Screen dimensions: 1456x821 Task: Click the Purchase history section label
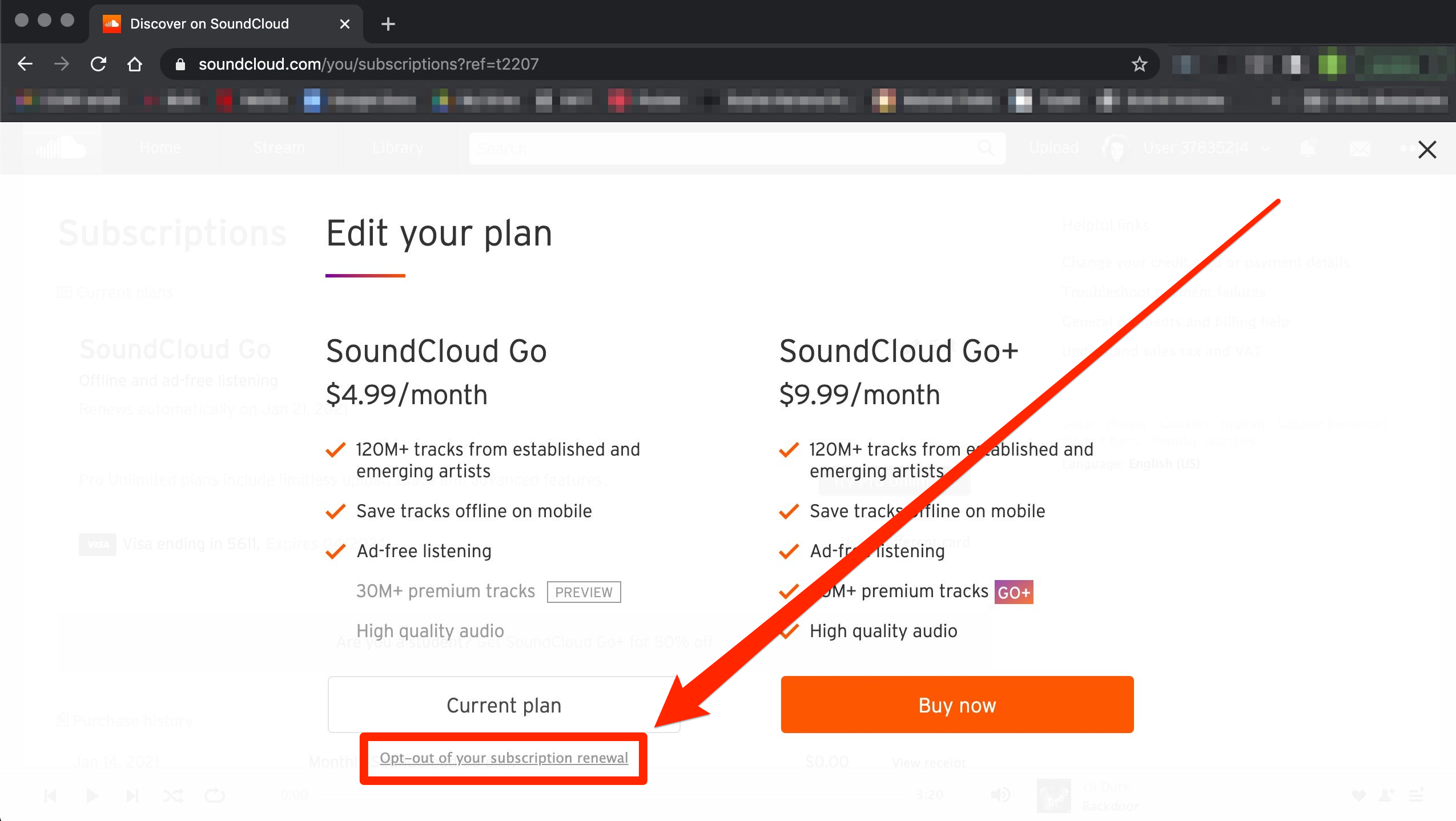(x=124, y=721)
